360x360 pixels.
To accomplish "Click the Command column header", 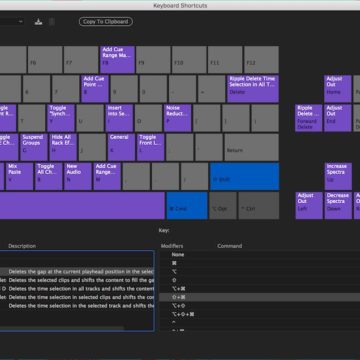I will click(230, 246).
